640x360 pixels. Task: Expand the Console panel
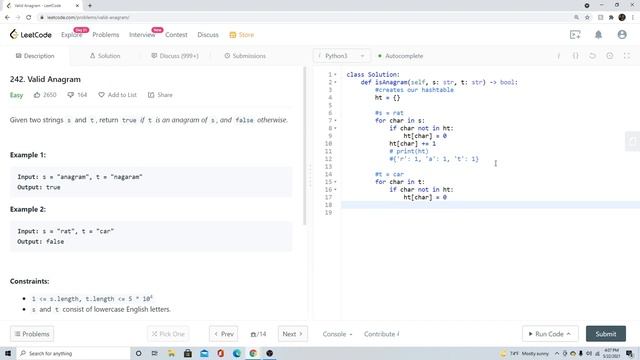[337, 334]
